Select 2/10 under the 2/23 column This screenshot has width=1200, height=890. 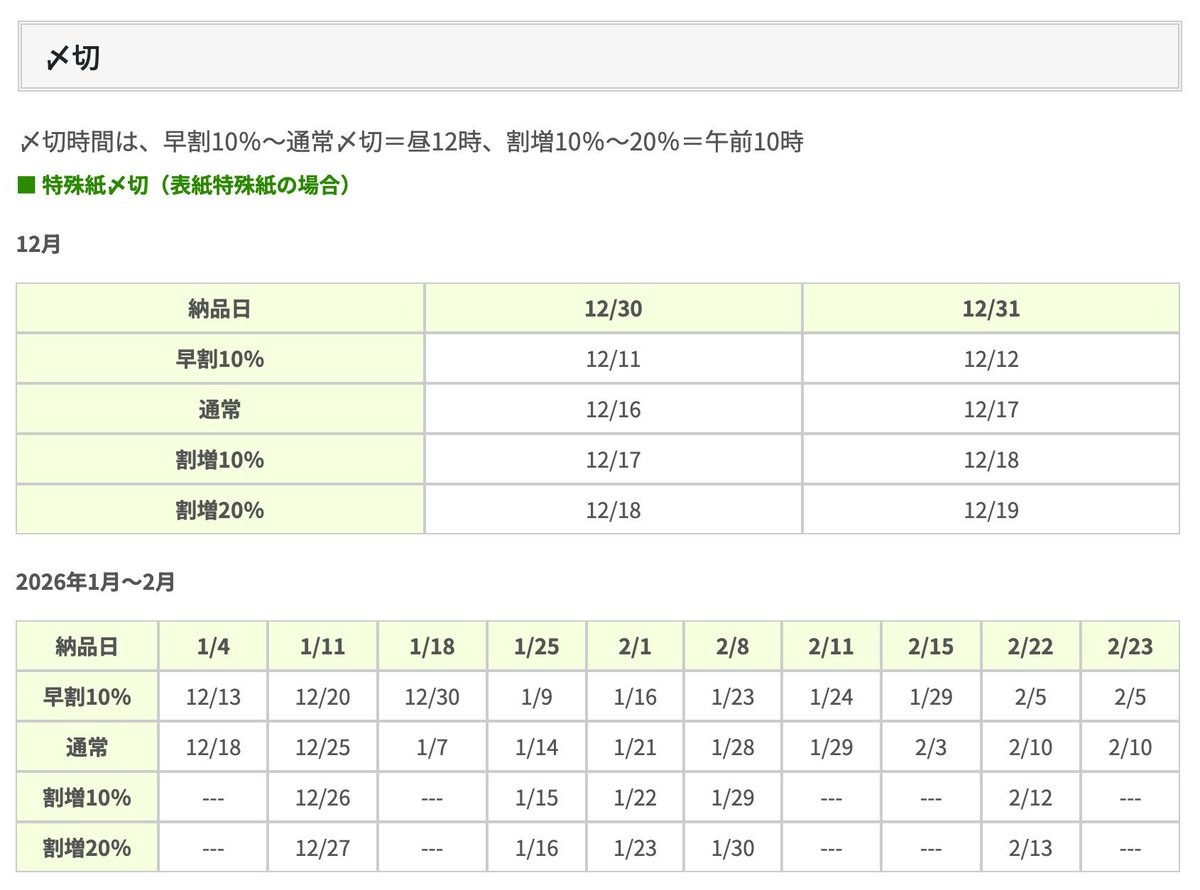click(1129, 748)
